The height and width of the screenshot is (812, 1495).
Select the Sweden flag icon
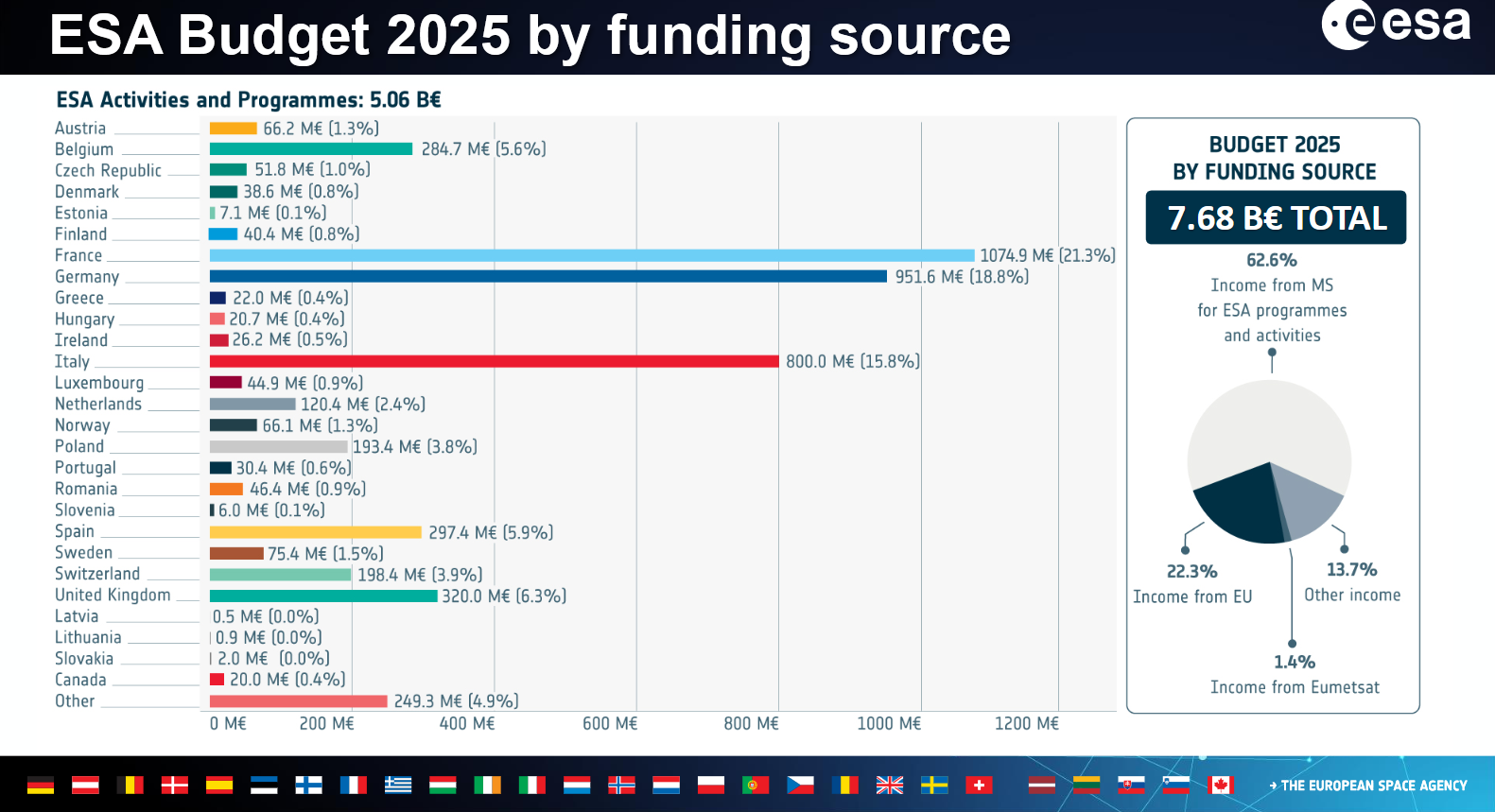point(934,785)
